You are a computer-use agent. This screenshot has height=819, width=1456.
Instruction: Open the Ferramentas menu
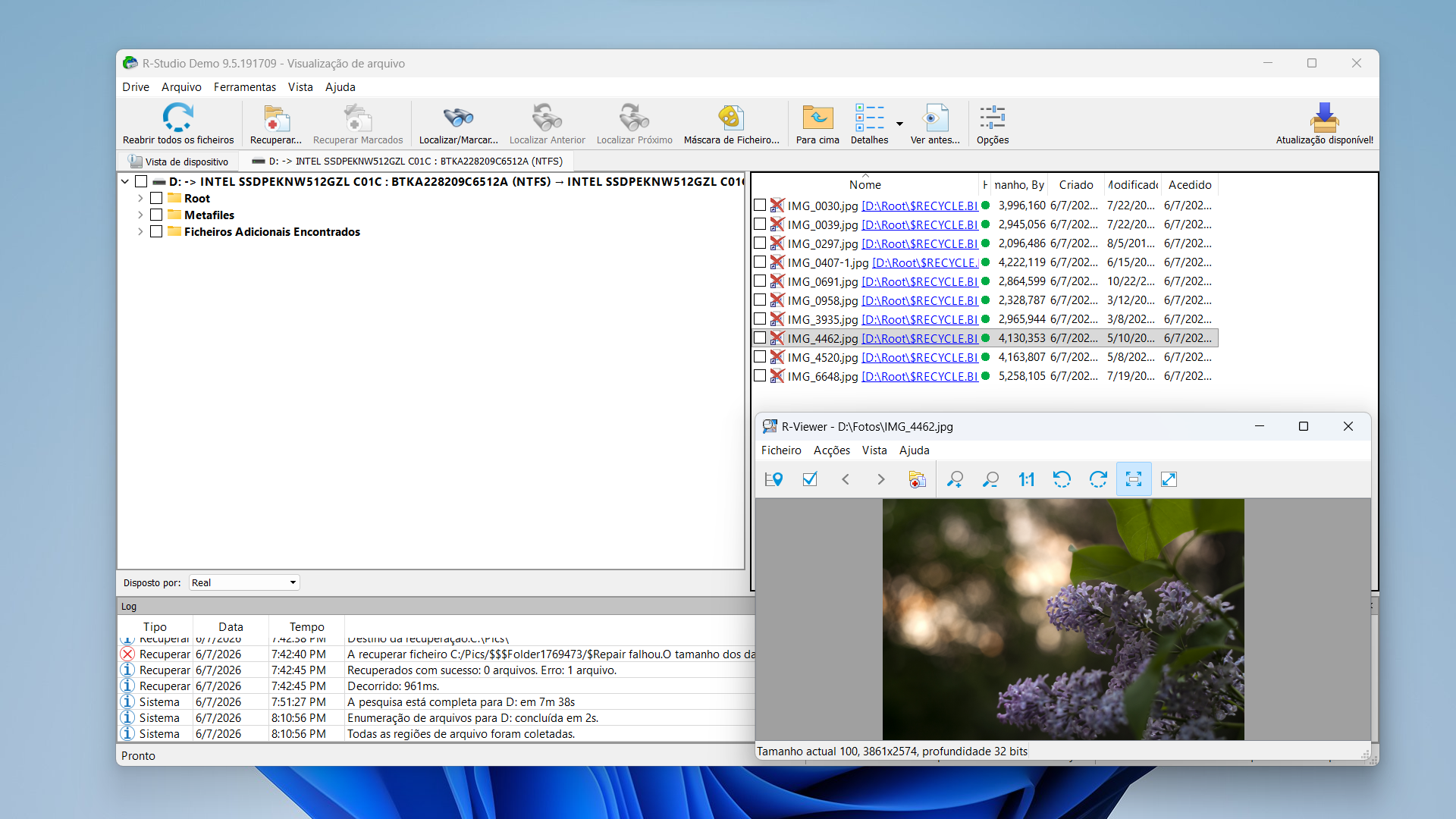pyautogui.click(x=244, y=86)
